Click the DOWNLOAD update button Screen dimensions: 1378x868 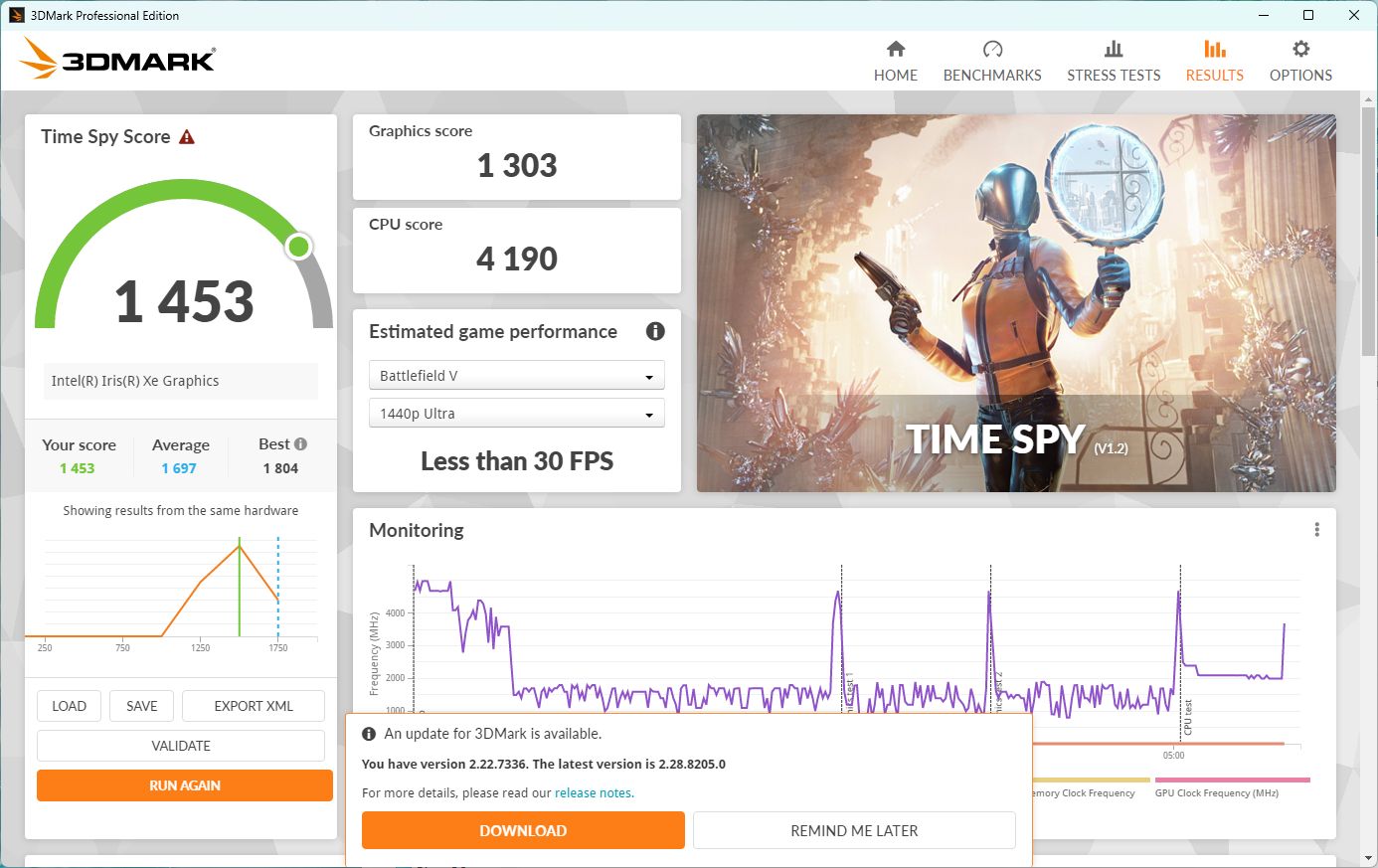[523, 830]
